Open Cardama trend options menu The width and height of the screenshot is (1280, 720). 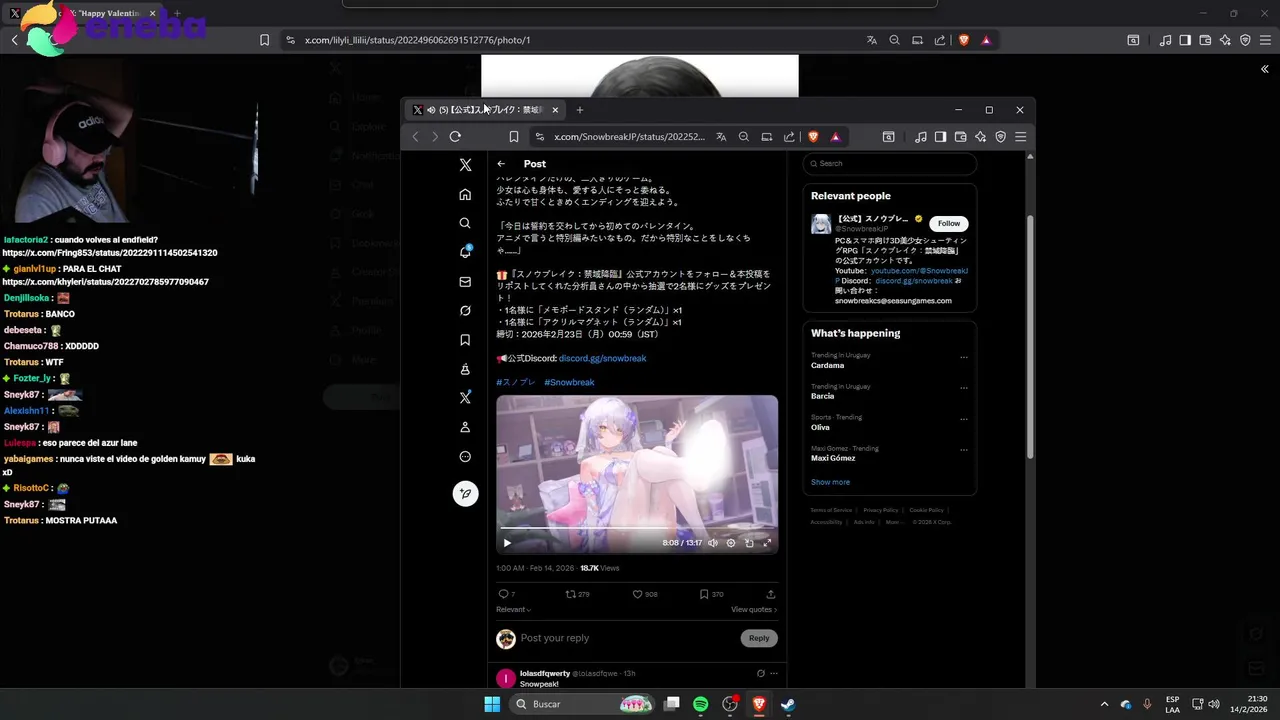coord(964,357)
